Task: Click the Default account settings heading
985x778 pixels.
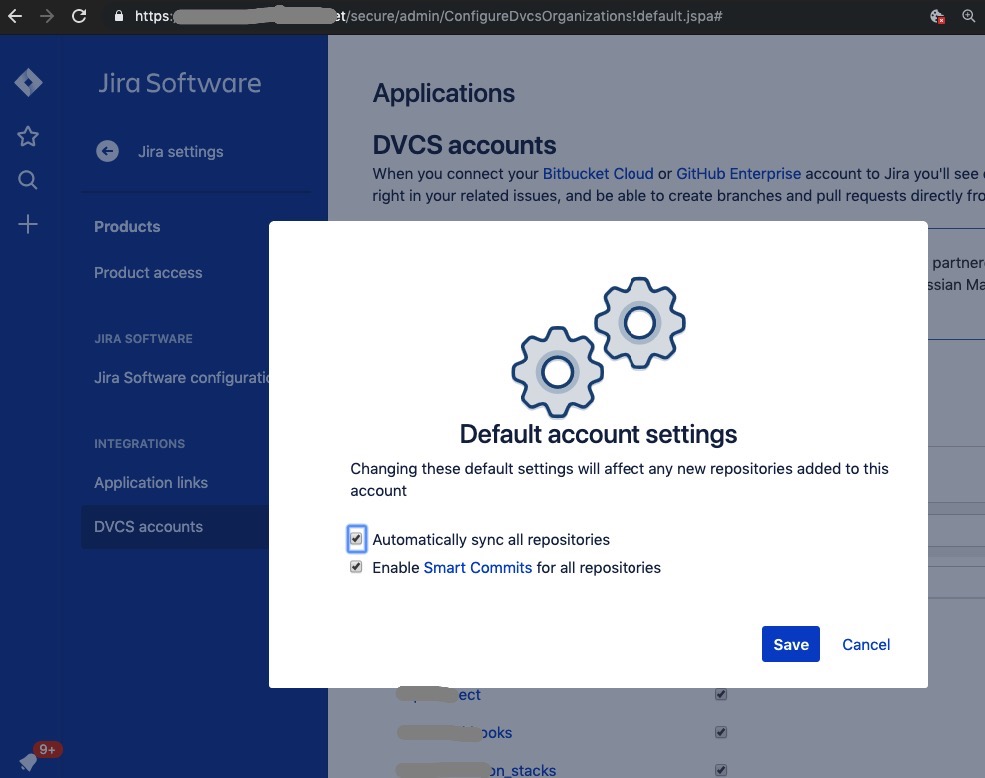Action: [x=598, y=434]
